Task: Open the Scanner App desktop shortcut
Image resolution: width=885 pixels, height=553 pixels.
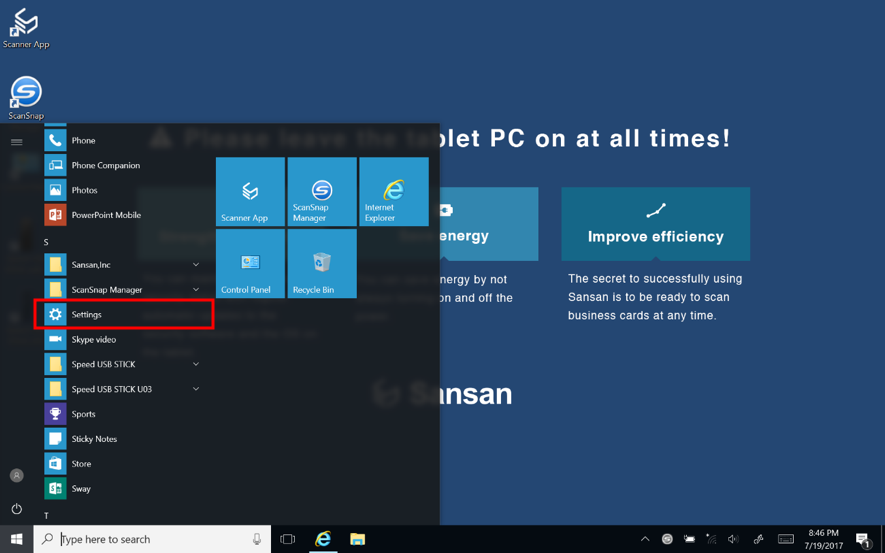Action: (x=26, y=28)
